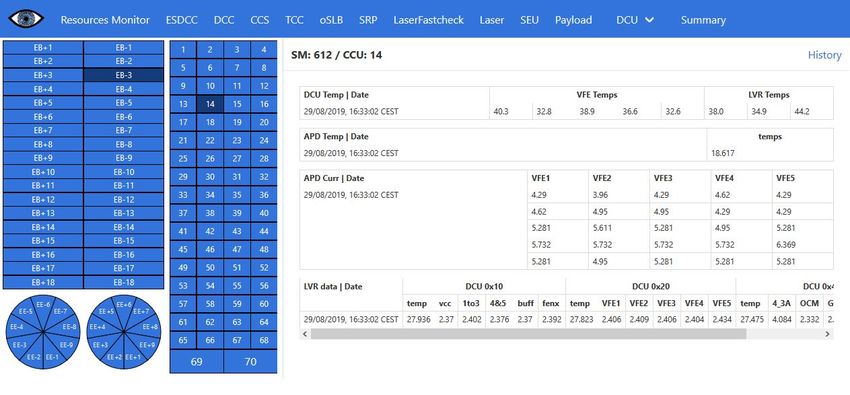This screenshot has height=395, width=850.
Task: Select the highlighted EB-3 supermodule
Action: 124,75
